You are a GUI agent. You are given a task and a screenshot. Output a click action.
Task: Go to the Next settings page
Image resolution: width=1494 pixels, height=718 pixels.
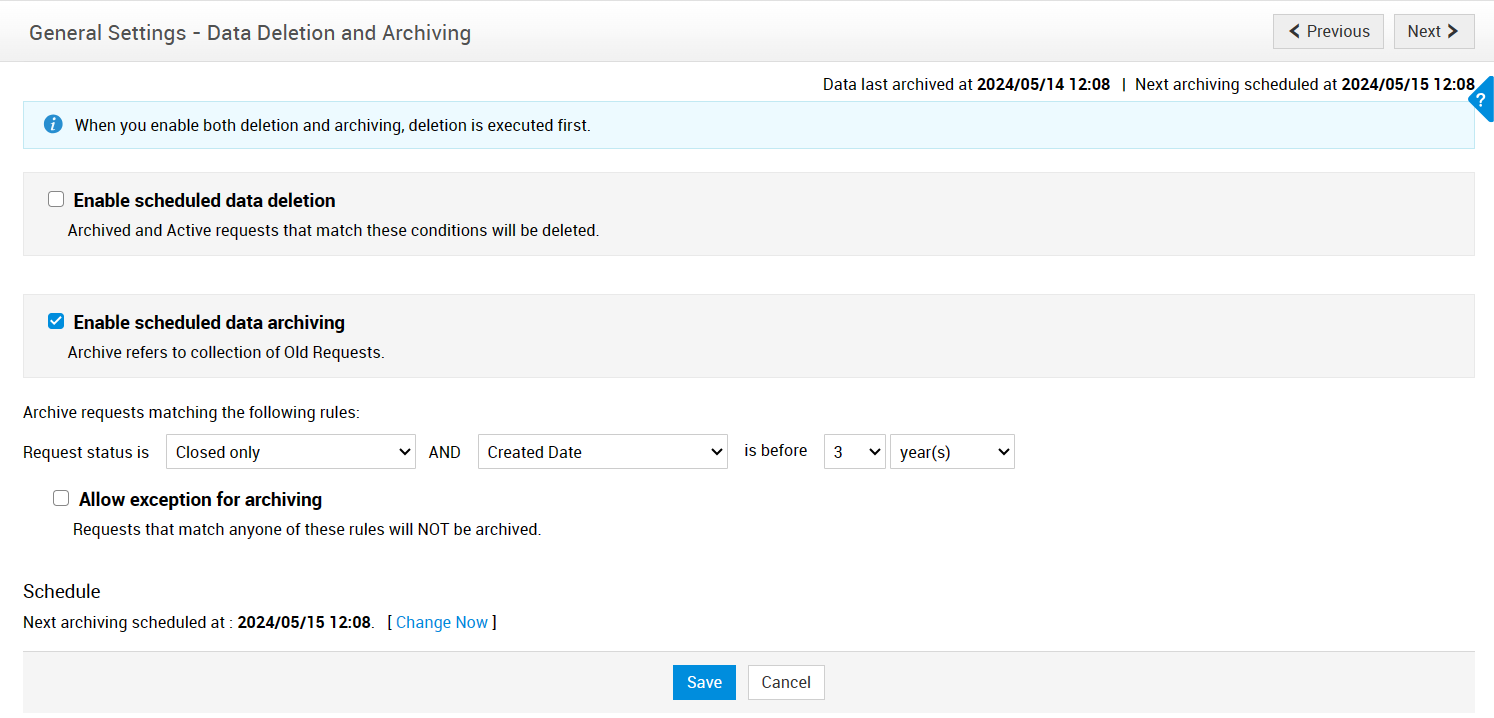click(x=1433, y=31)
